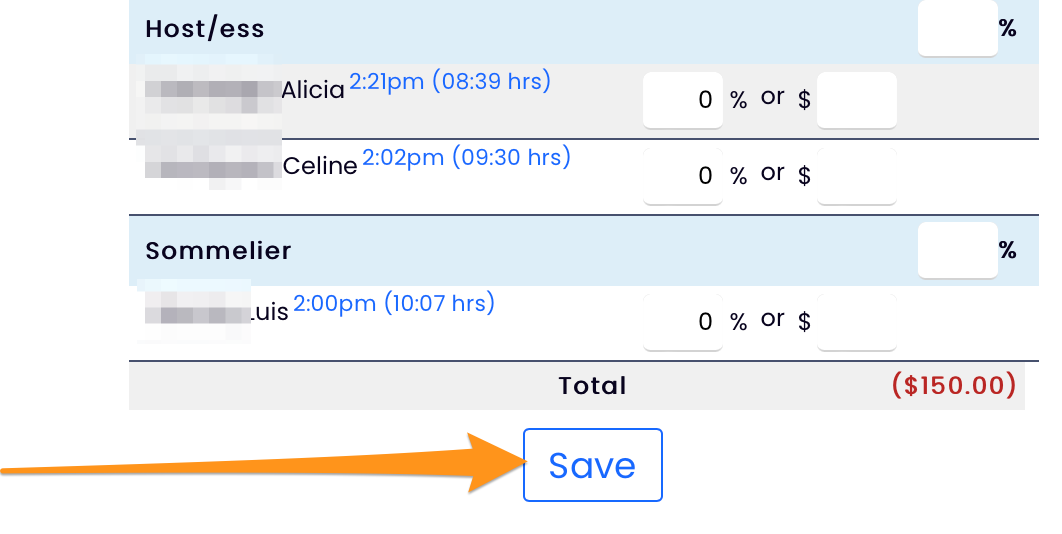The width and height of the screenshot is (1062, 534).
Task: Select Luis's name under Sommelier
Action: click(x=268, y=312)
